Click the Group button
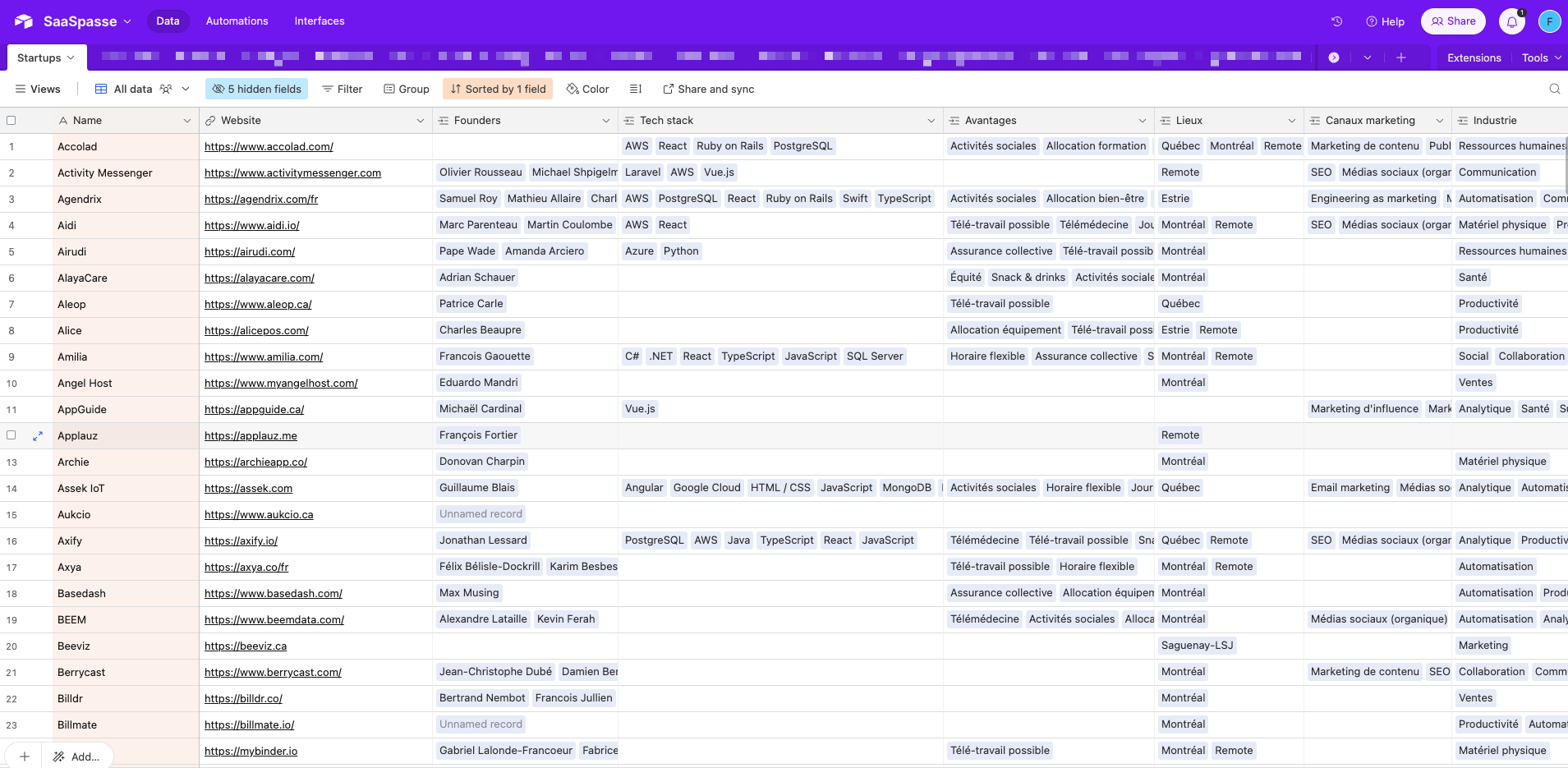The height and width of the screenshot is (768, 1568). [x=407, y=89]
